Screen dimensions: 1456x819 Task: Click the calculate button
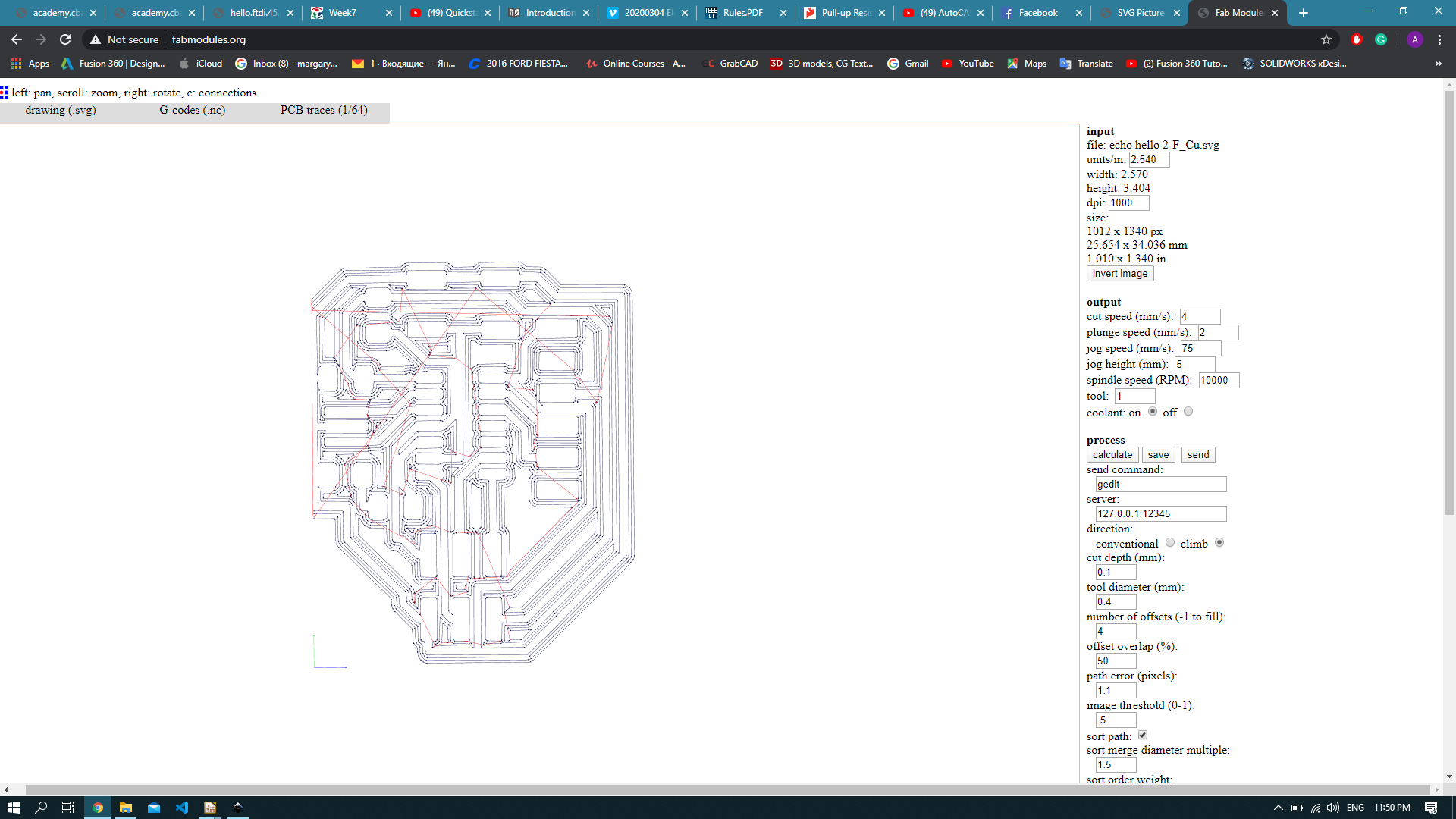[x=1112, y=455]
